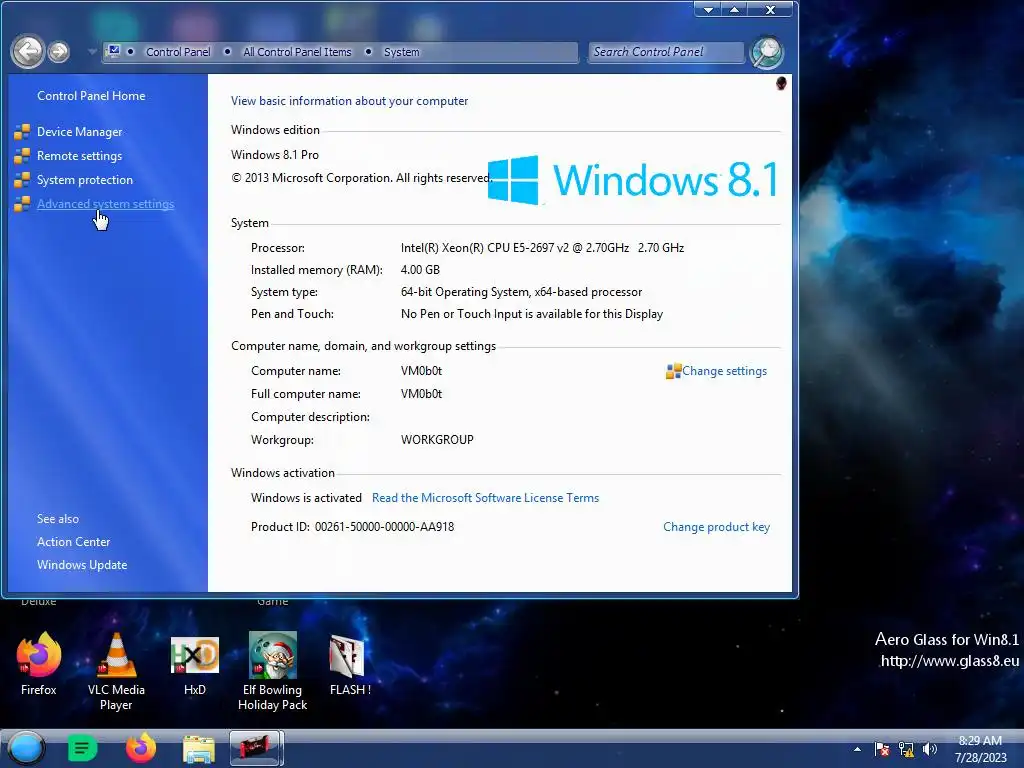Open Remote settings
This screenshot has height=768, width=1024.
(x=79, y=156)
